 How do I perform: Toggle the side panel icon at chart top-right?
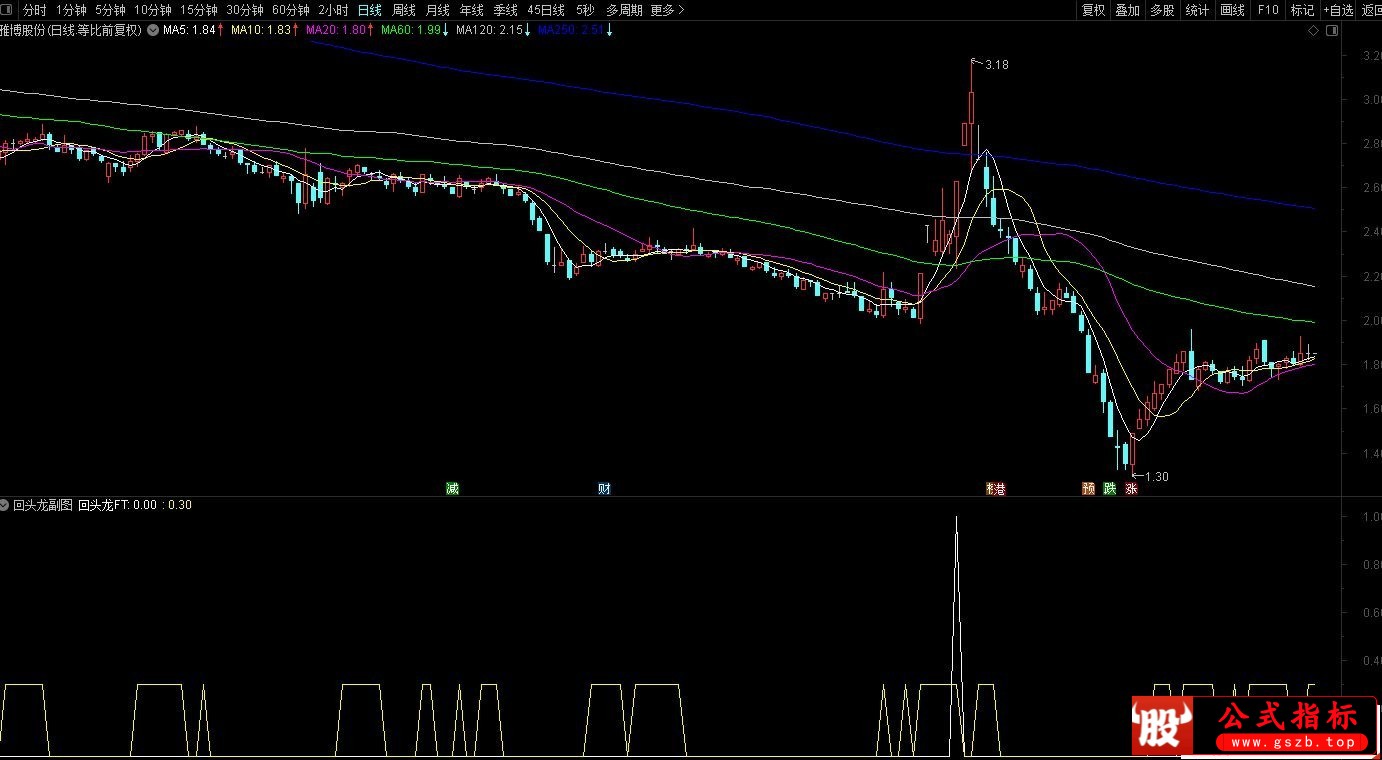[x=1331, y=31]
